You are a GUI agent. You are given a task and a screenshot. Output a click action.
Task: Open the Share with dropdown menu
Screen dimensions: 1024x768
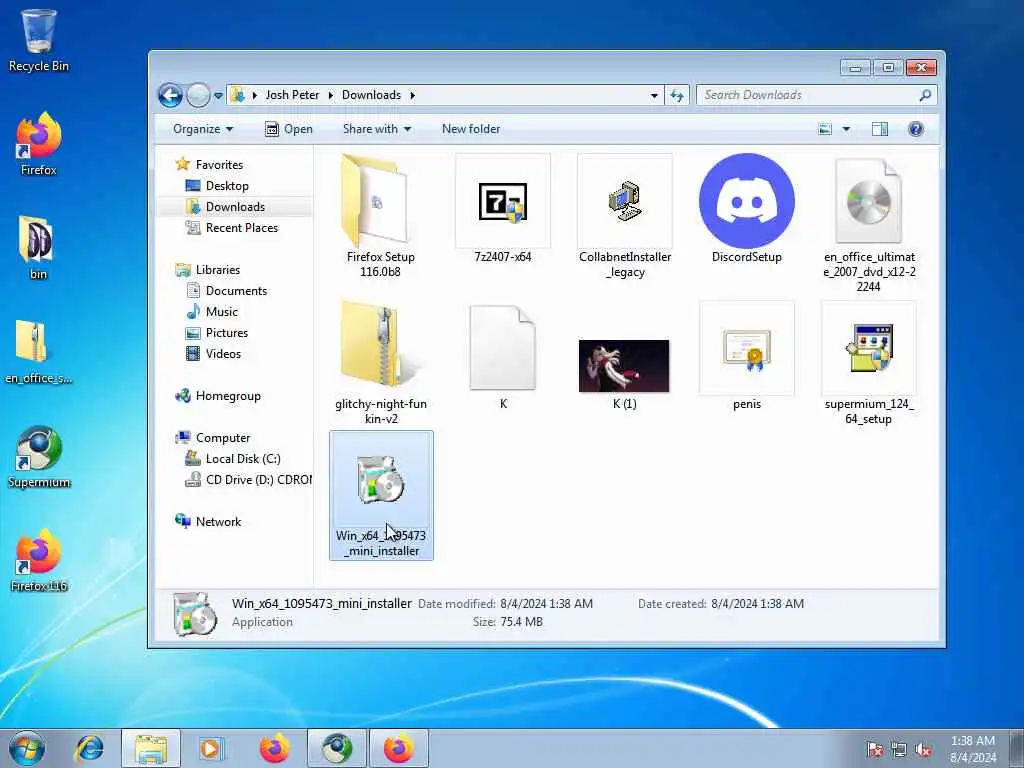click(377, 129)
